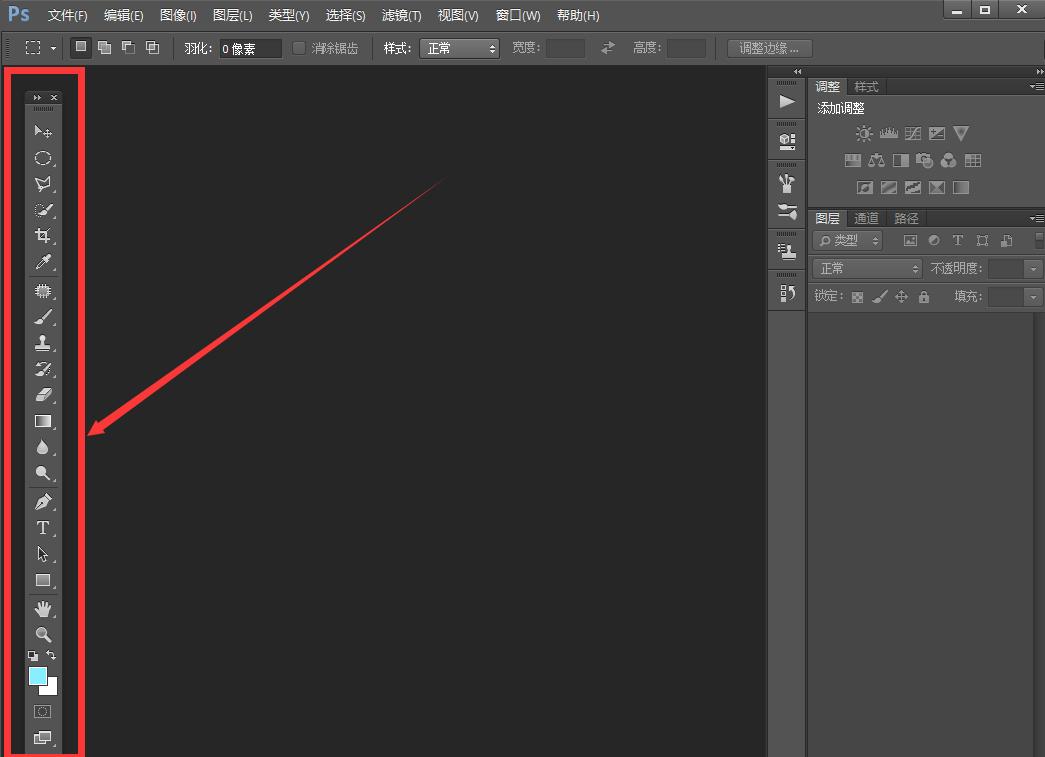Open the layer blend mode dropdown 正常
The height and width of the screenshot is (757, 1045).
(867, 268)
